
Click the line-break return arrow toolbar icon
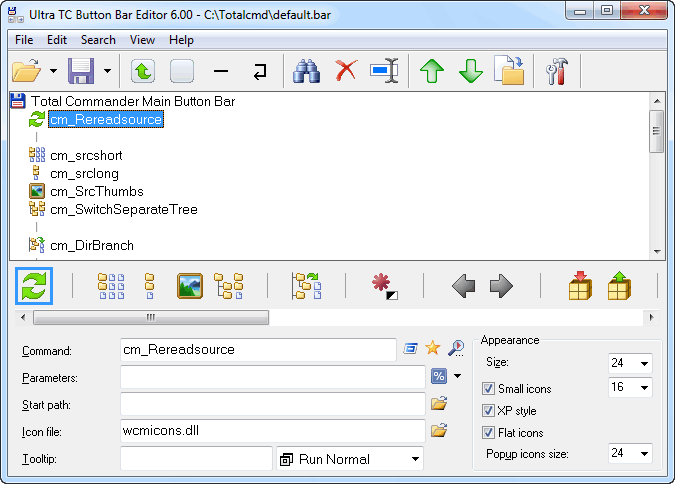pyautogui.click(x=260, y=71)
